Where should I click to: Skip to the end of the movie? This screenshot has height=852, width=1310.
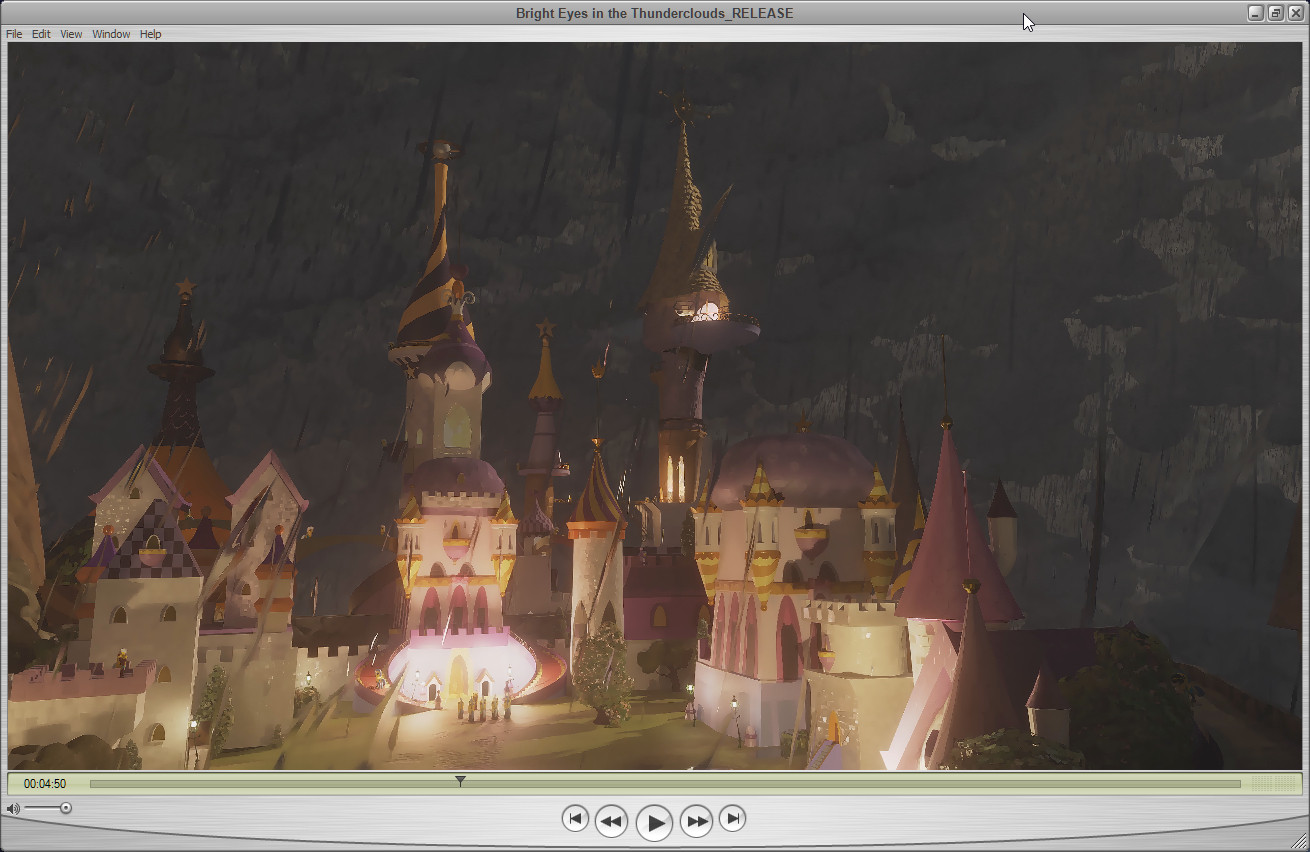[x=732, y=819]
